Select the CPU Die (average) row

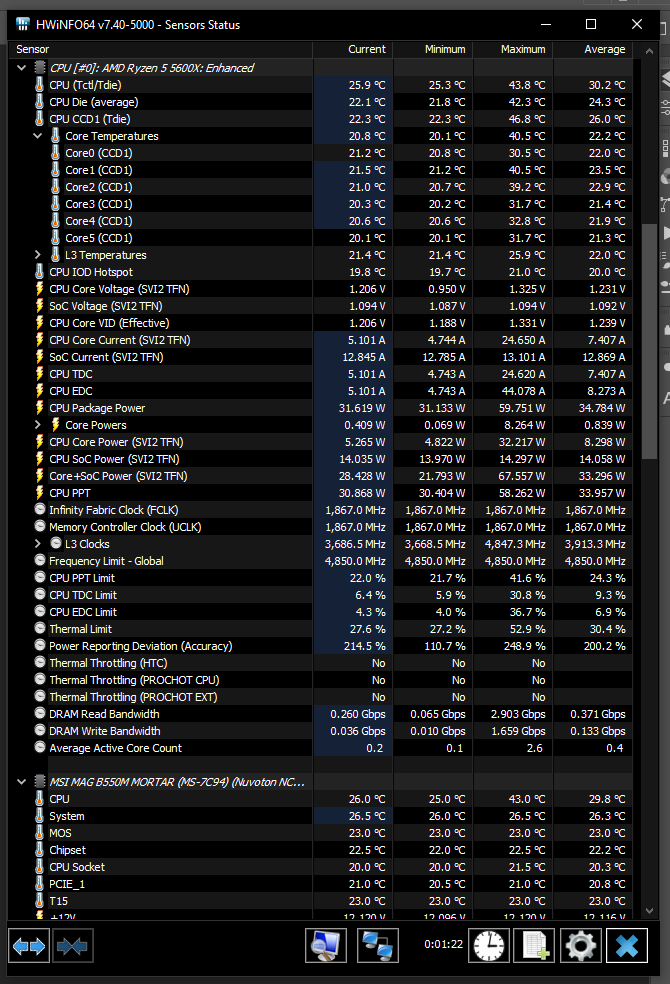click(320, 102)
